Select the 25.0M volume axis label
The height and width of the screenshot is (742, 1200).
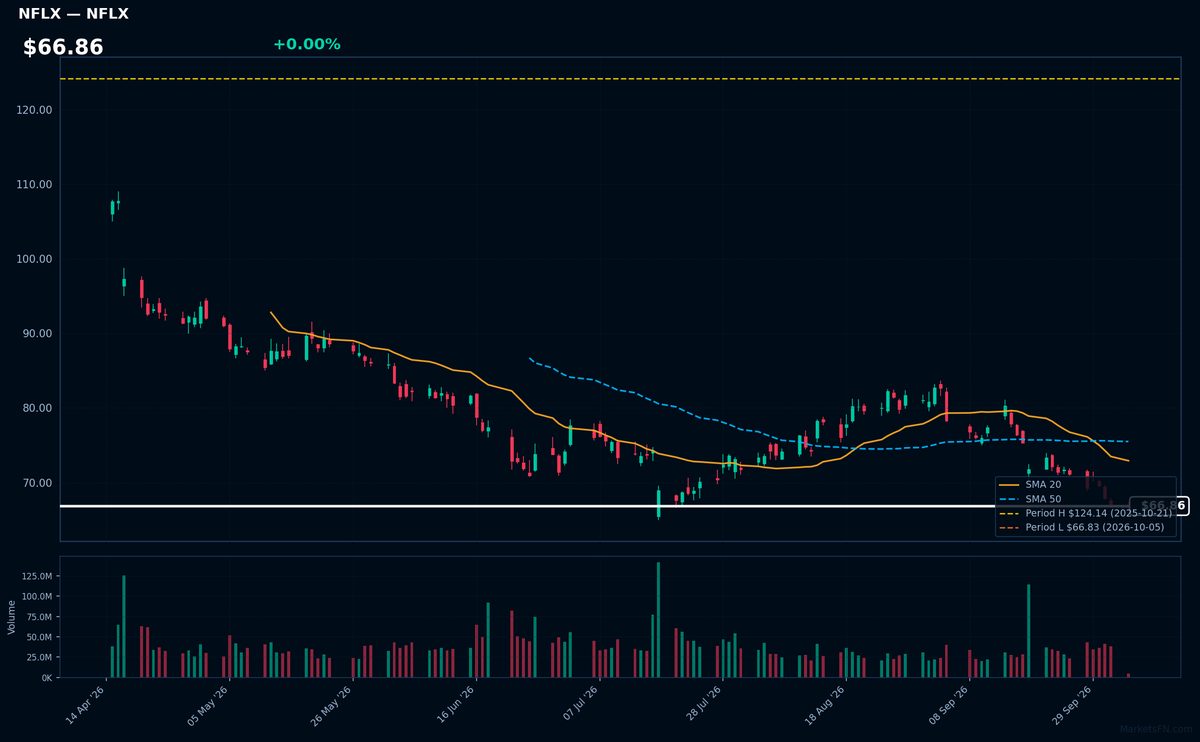[x=40, y=657]
